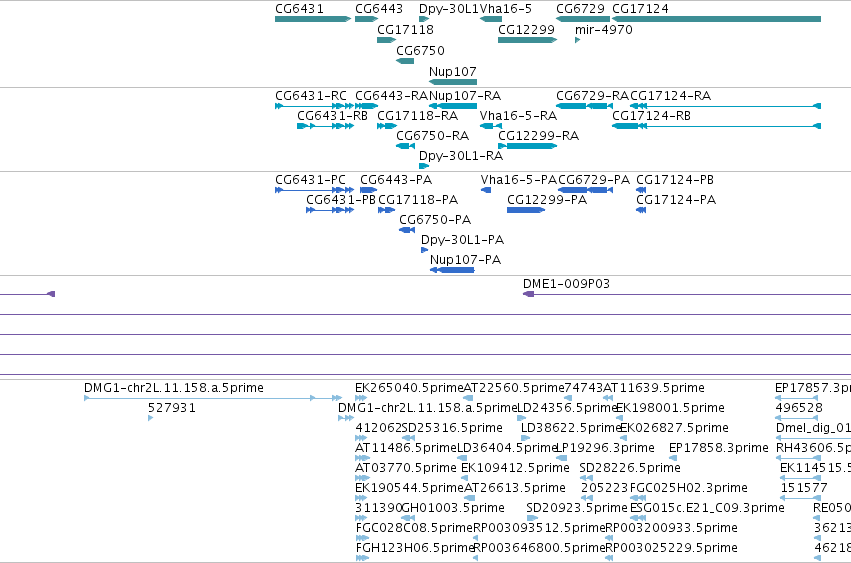Select the CG12299 gene feature
The width and height of the screenshot is (851, 563).
[x=528, y=40]
